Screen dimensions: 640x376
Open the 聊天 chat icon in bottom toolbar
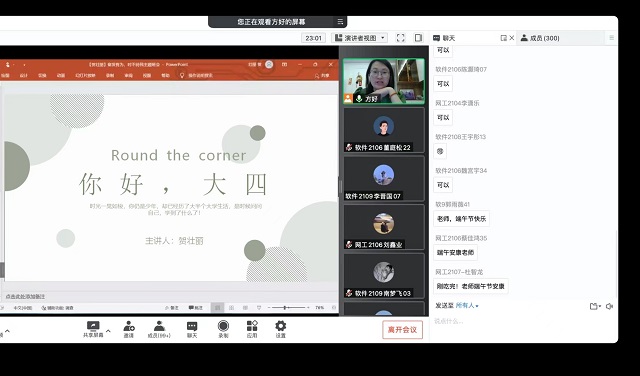(192, 326)
